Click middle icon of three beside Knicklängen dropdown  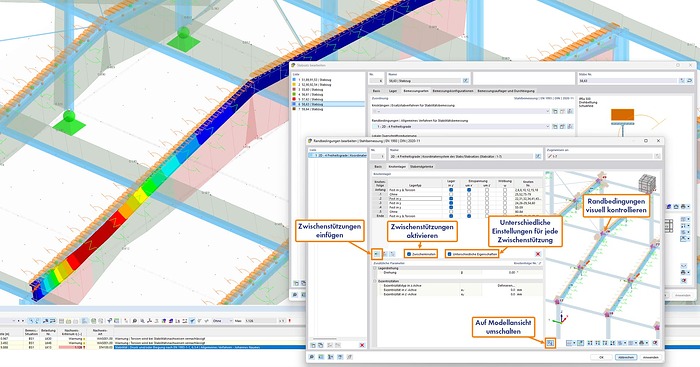[x=562, y=111]
